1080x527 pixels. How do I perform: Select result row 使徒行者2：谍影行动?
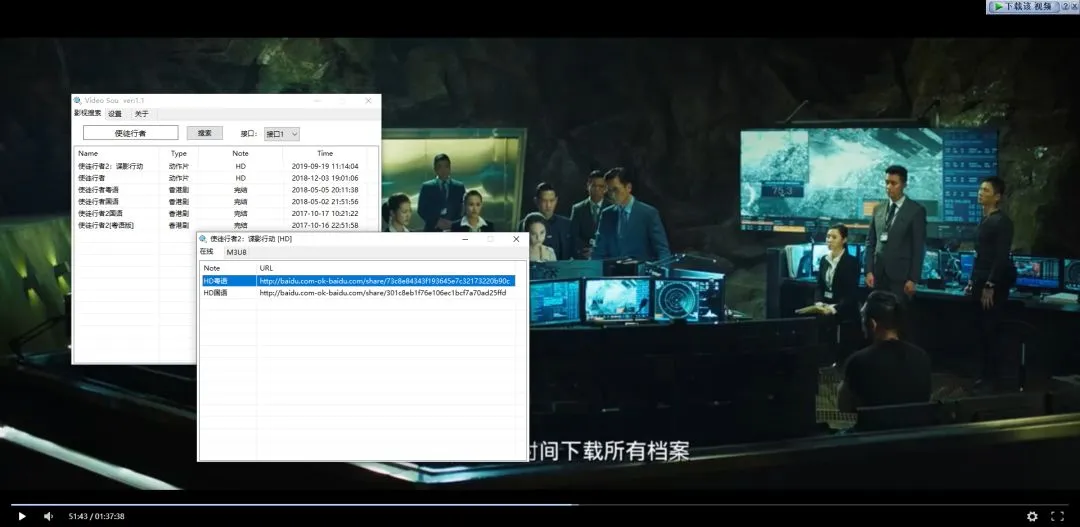point(220,166)
